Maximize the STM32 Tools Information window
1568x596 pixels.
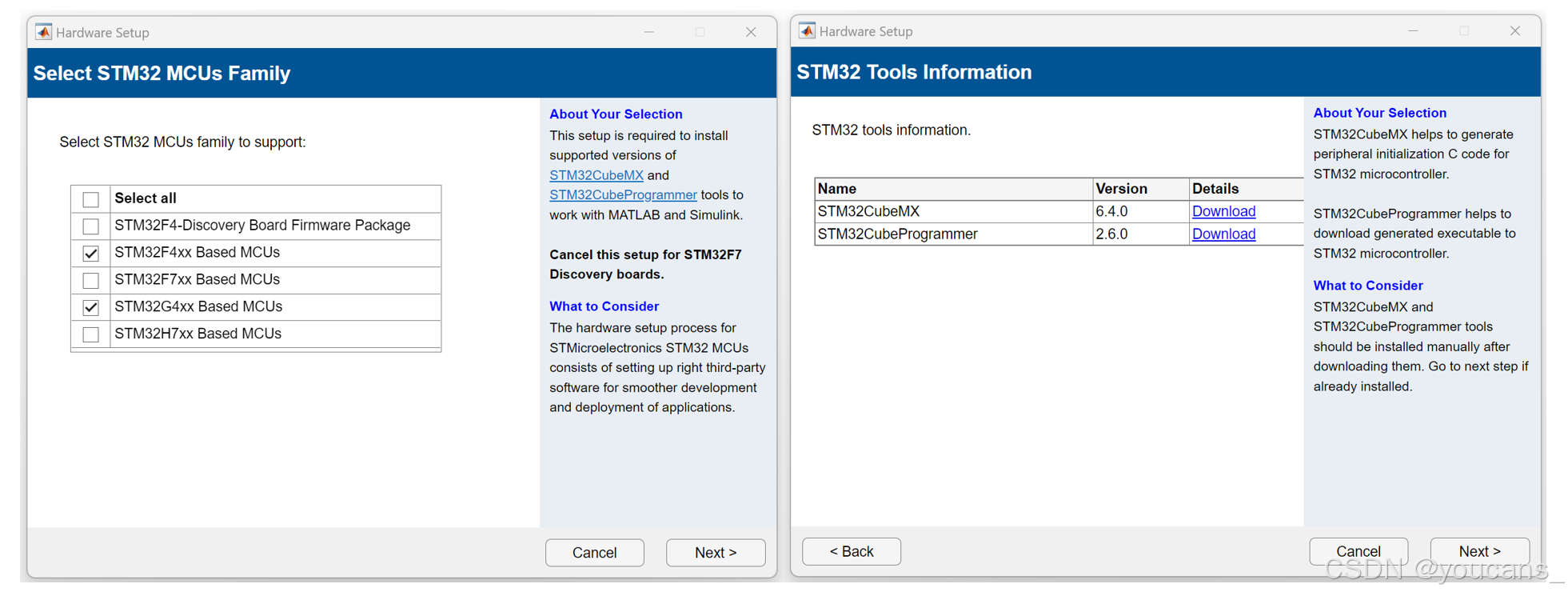(1465, 30)
